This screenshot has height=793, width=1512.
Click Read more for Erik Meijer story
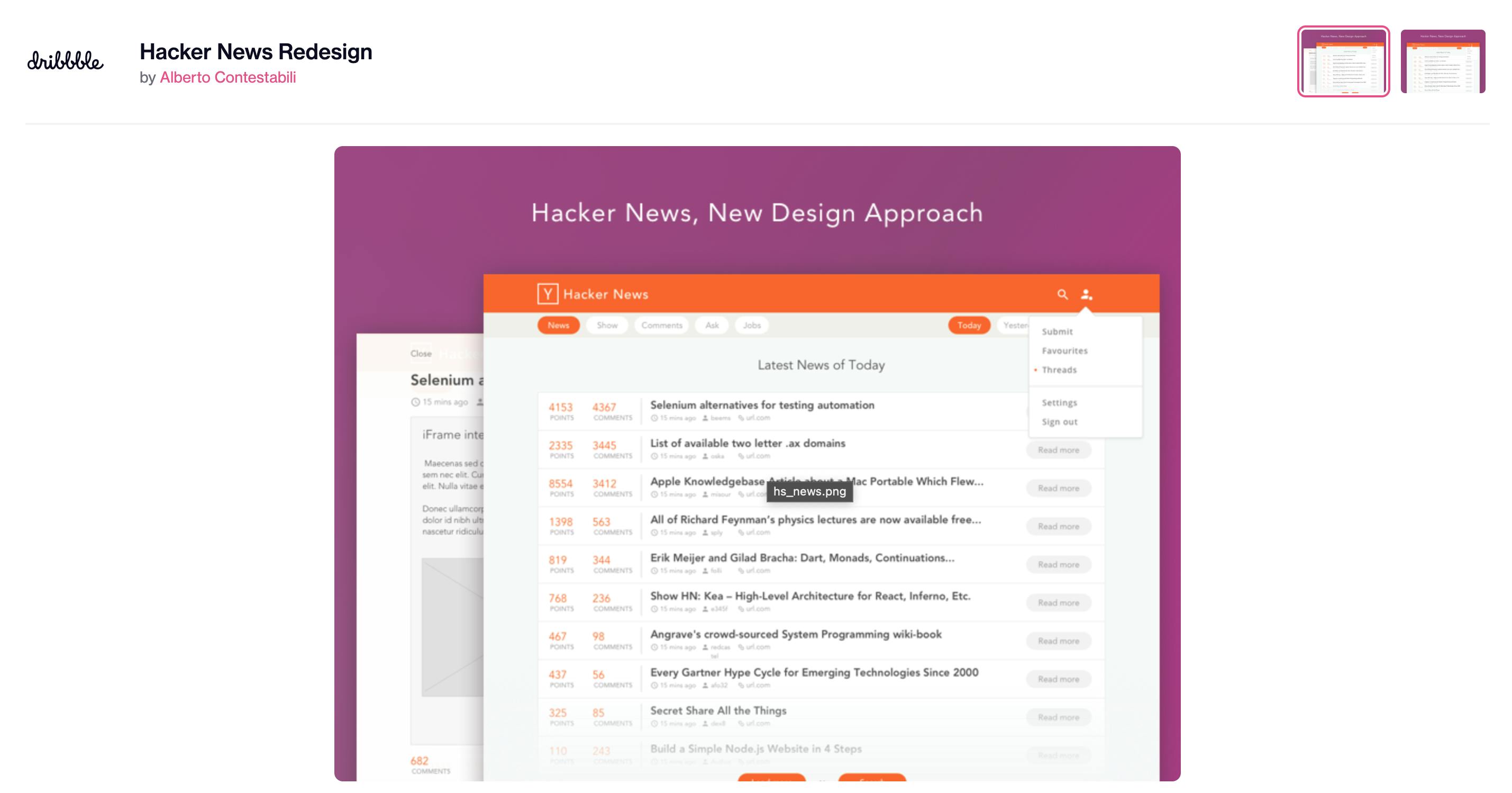coord(1058,564)
